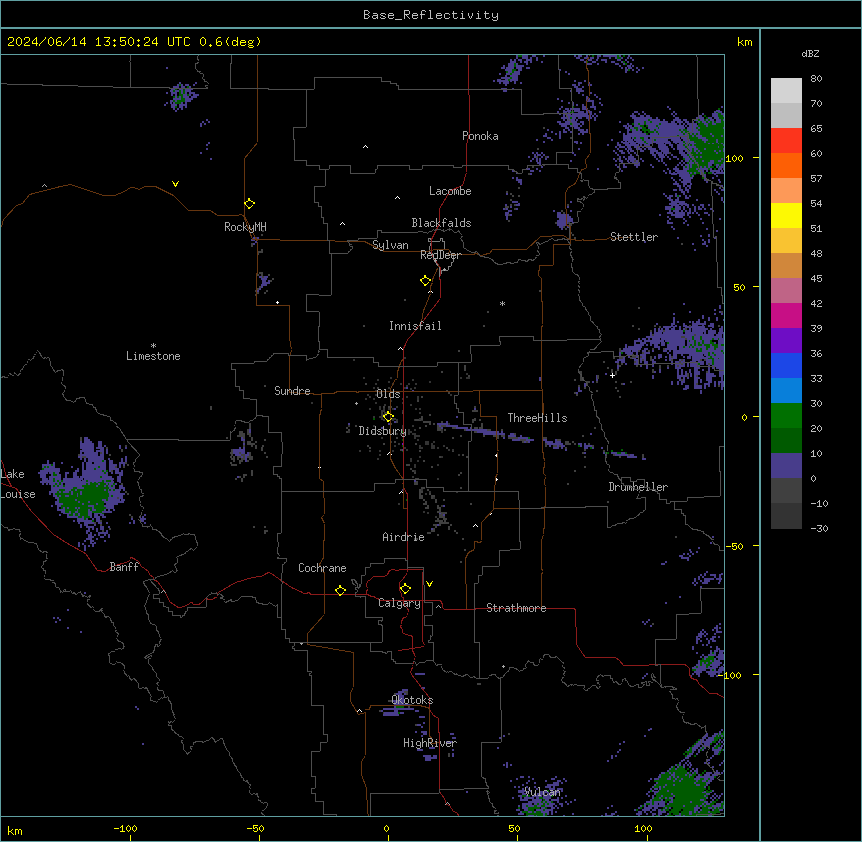Pick the purple 39-36 dBZ legend swatch
The width and height of the screenshot is (862, 842).
click(x=786, y=340)
